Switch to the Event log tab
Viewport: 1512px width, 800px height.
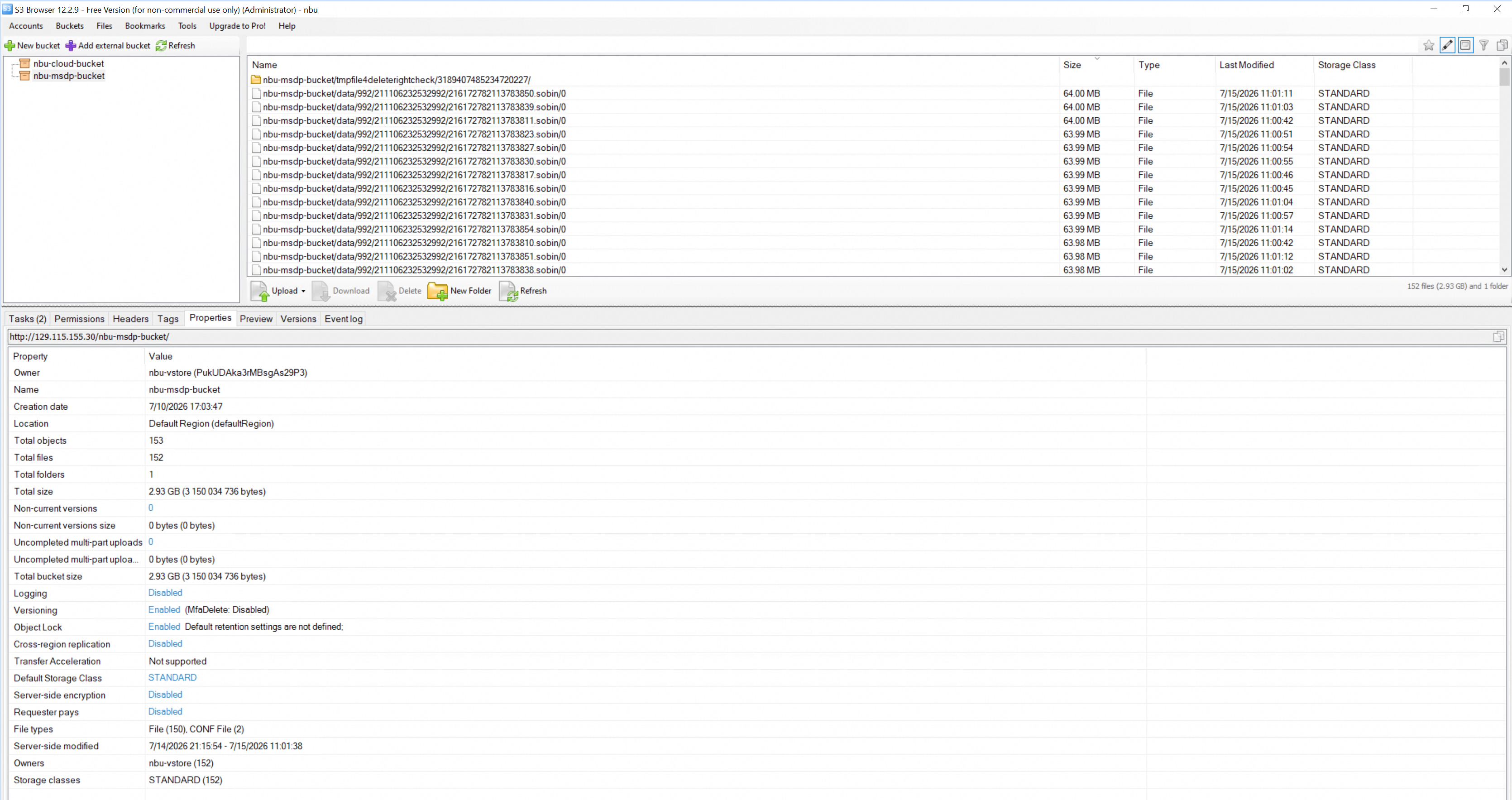click(x=344, y=319)
